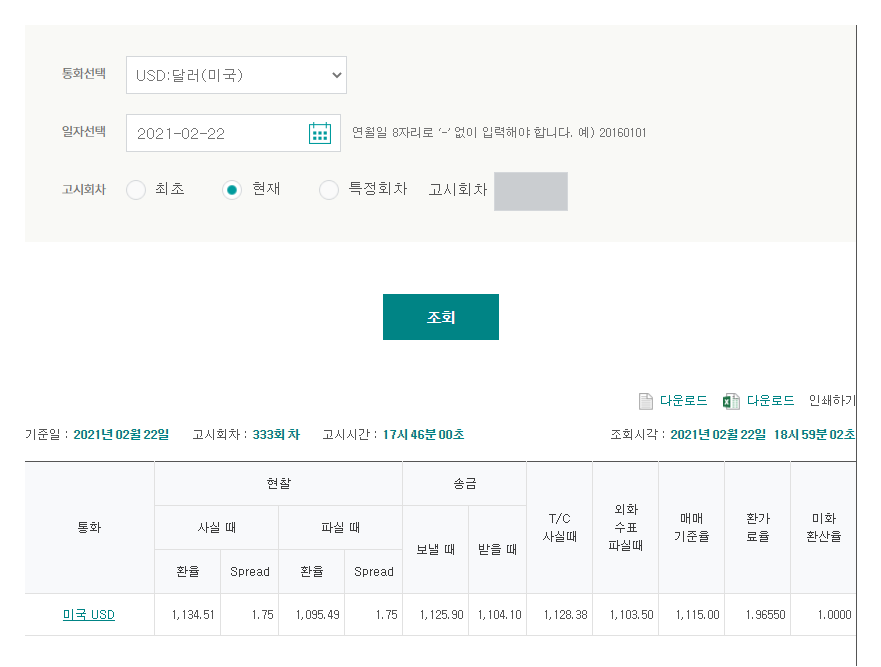The height and width of the screenshot is (667, 881).
Task: Open the 미국 USD currency link
Action: pos(89,615)
